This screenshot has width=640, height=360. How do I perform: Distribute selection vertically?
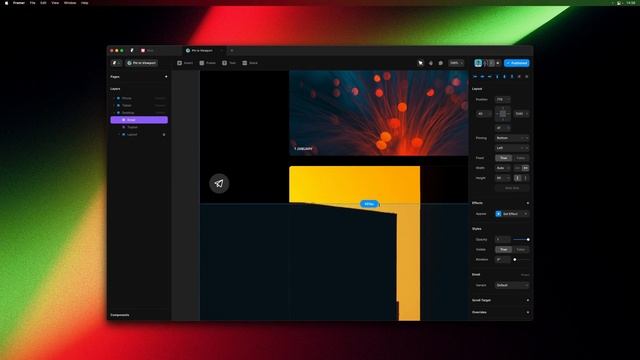pos(527,77)
